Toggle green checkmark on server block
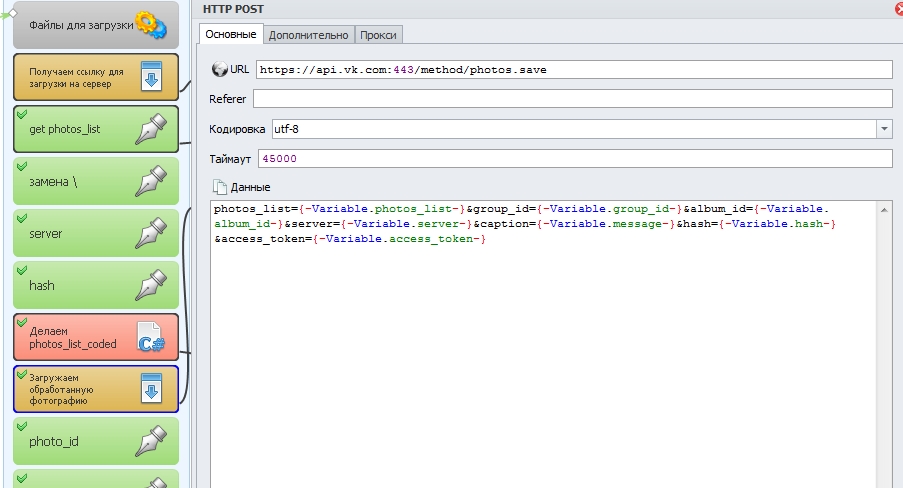This screenshot has height=488, width=903. [22, 217]
